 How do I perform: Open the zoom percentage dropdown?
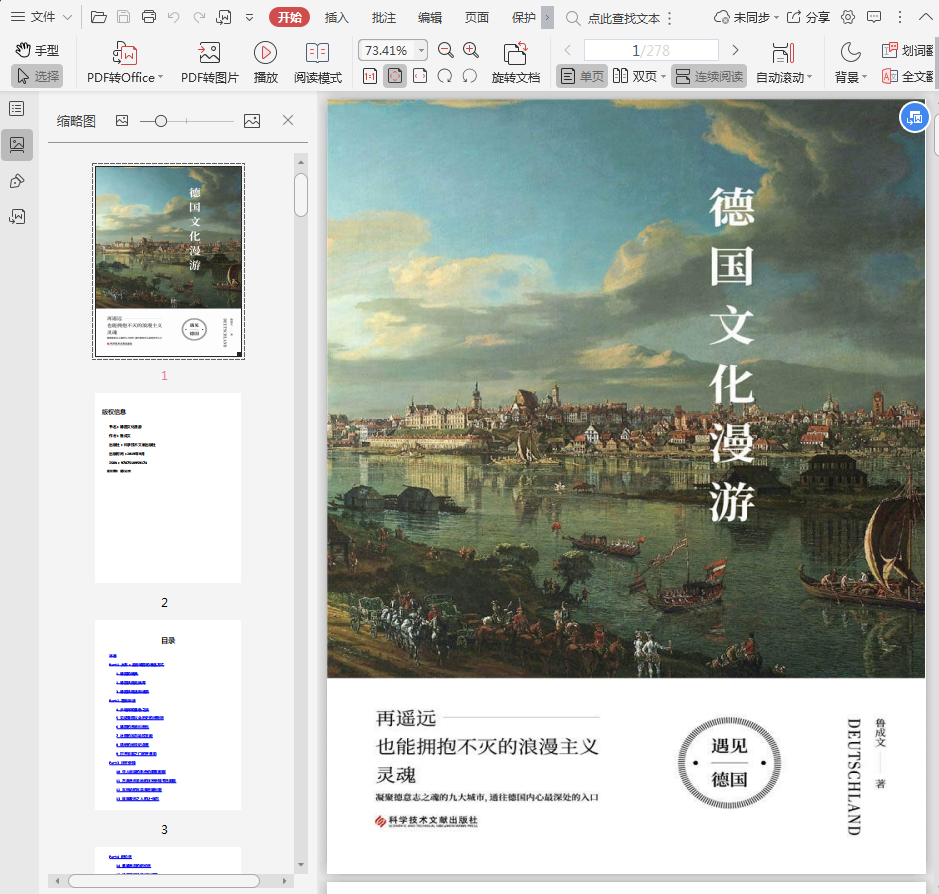pyautogui.click(x=422, y=51)
